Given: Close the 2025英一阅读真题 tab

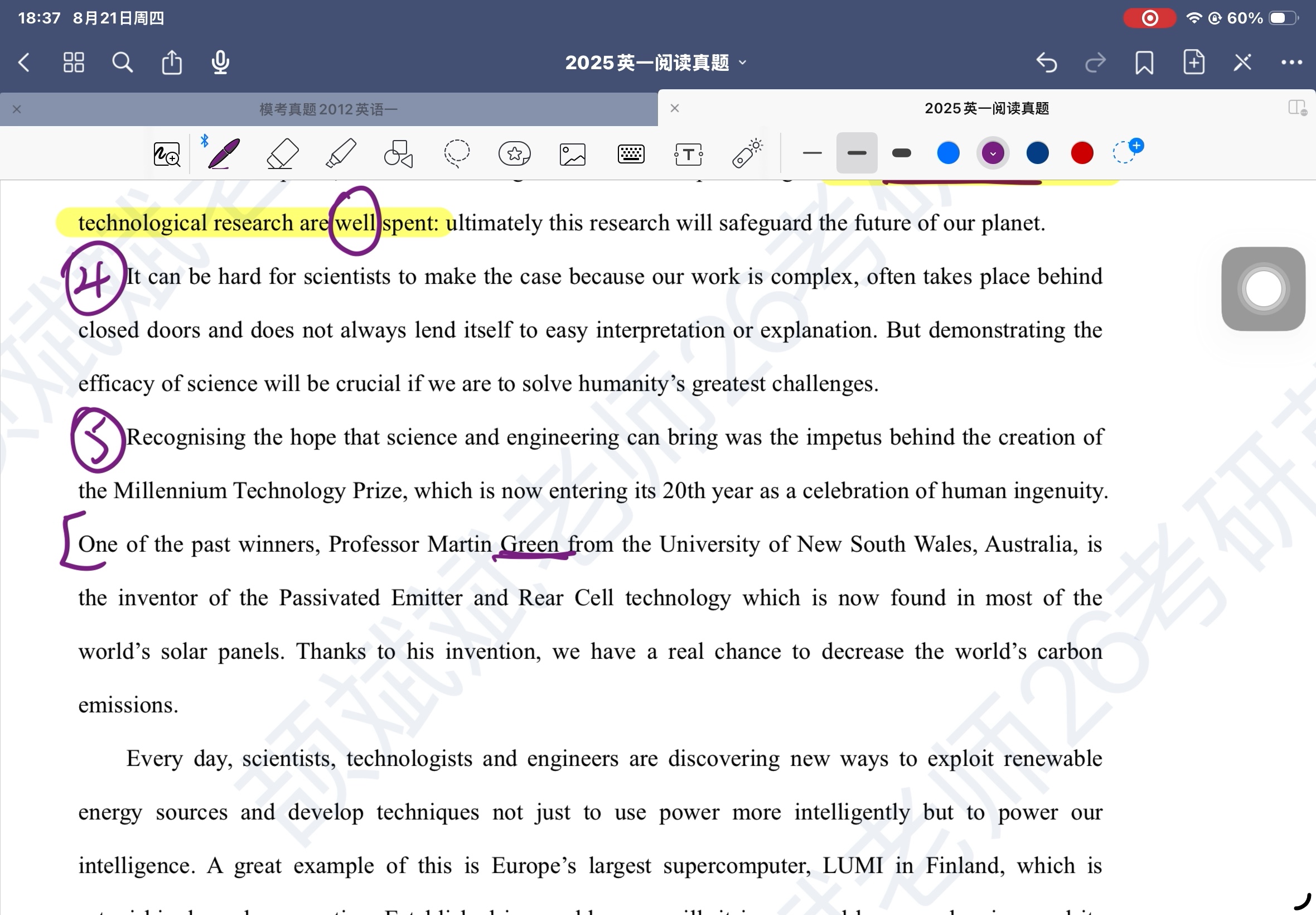Looking at the screenshot, I should (x=675, y=108).
